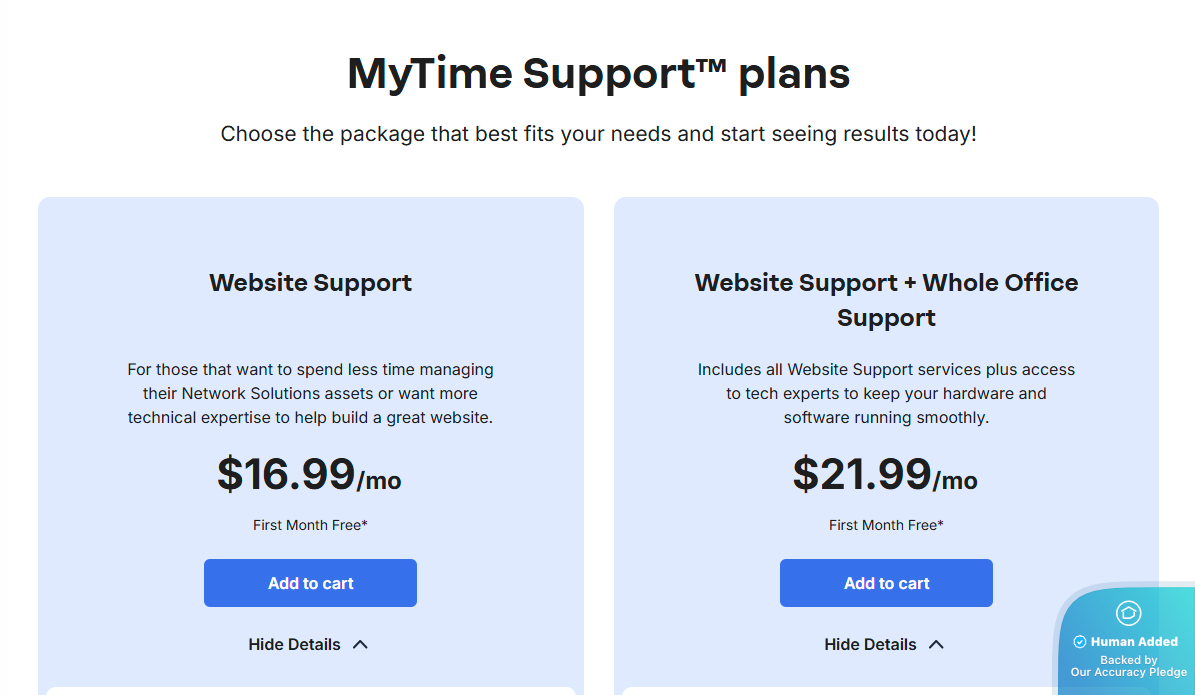The image size is (1195, 695).
Task: Click the checkmark icon beside Human Added
Action: 1079,642
